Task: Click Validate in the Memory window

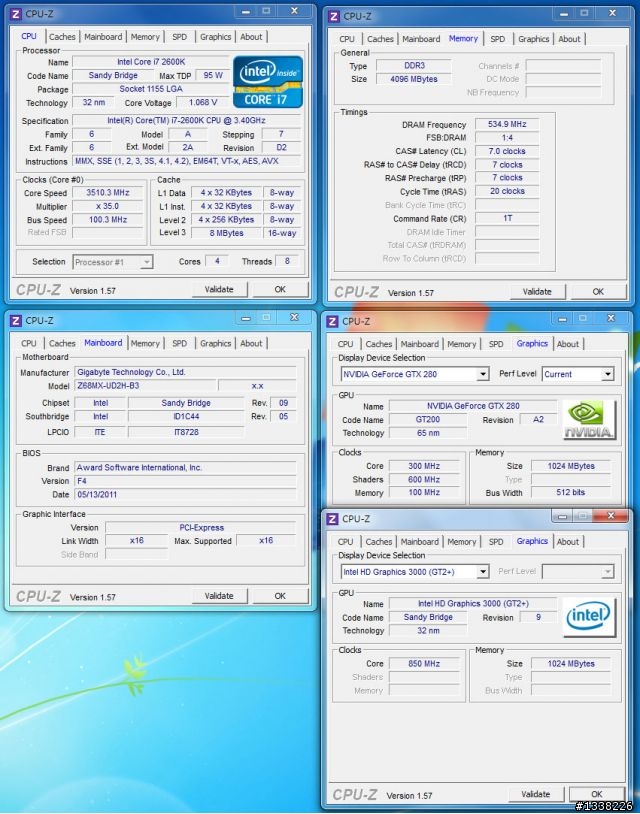Action: click(537, 291)
